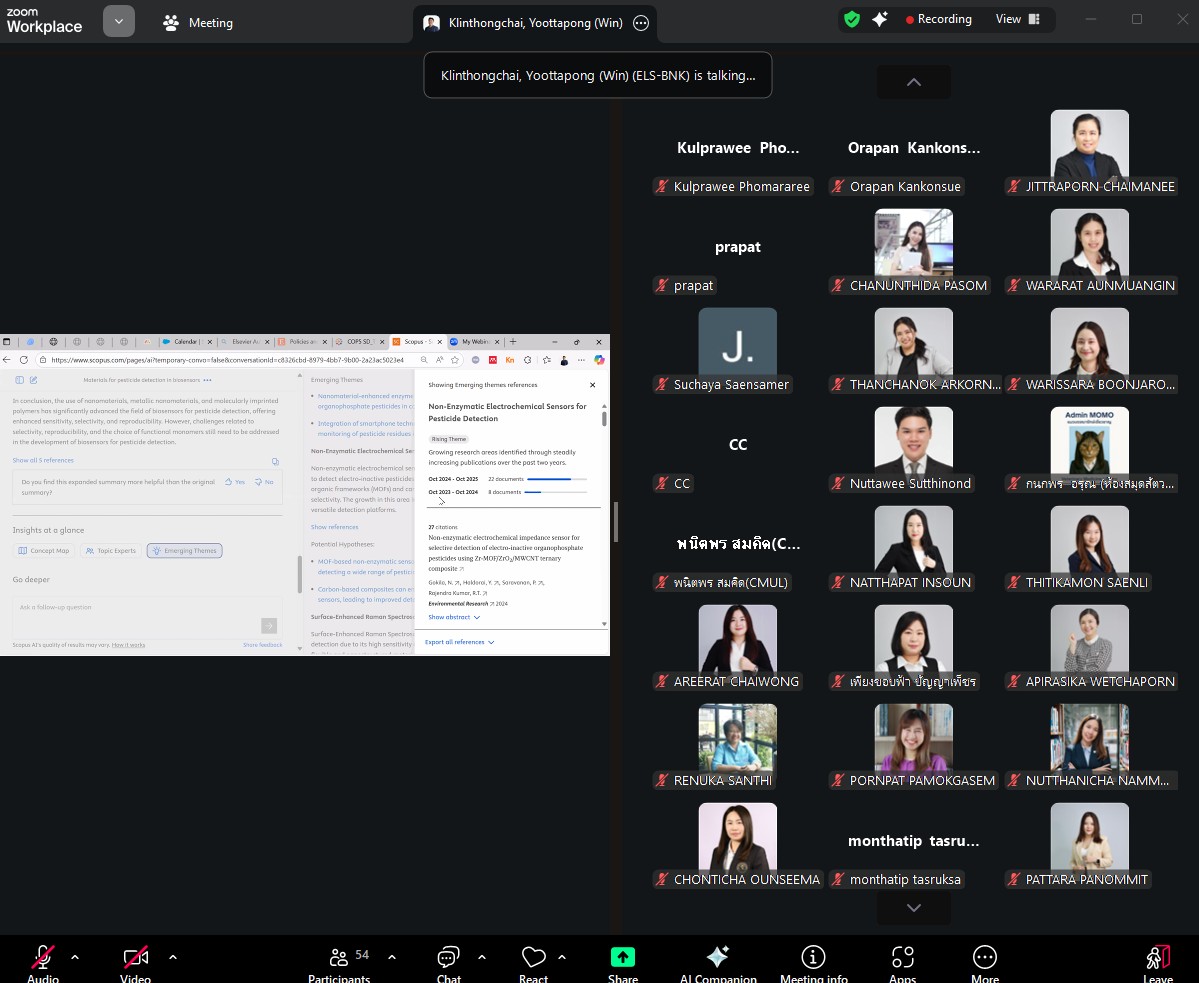This screenshot has width=1199, height=983.
Task: Open the Zoom Workplace dropdown chevron
Action: click(x=119, y=21)
